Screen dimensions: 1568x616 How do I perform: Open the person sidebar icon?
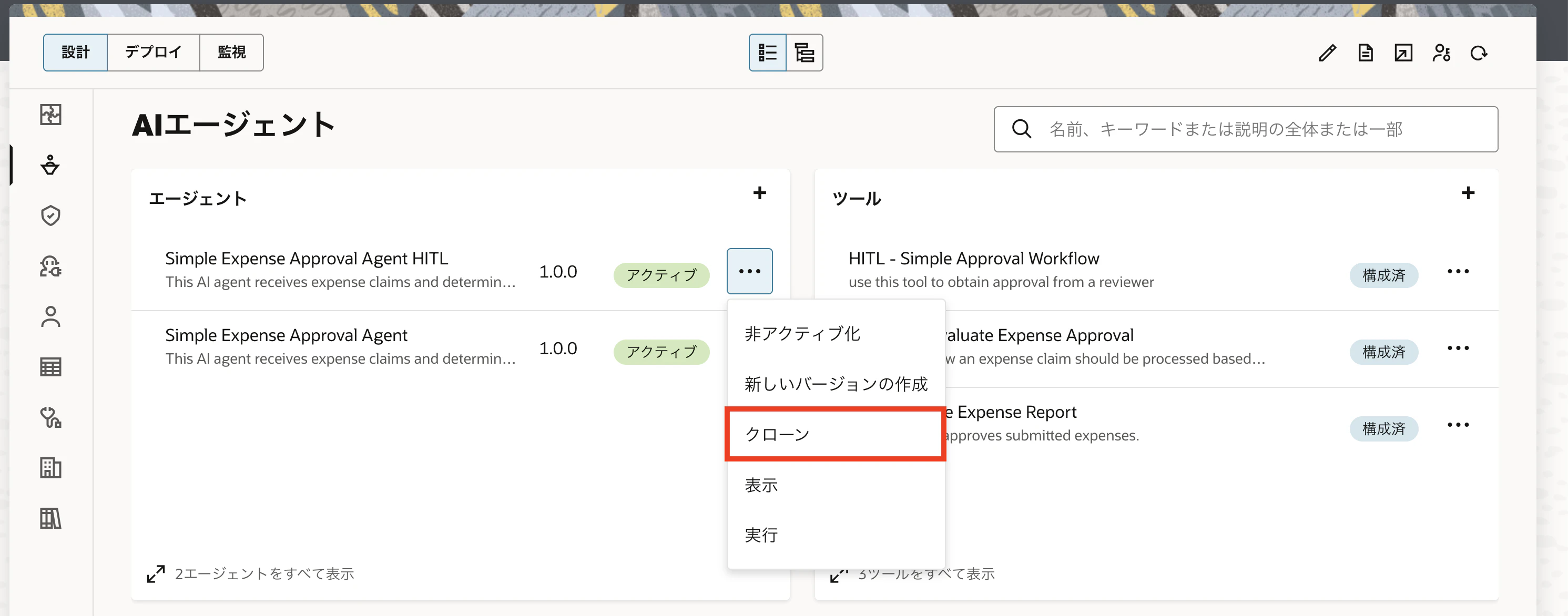pyautogui.click(x=50, y=316)
